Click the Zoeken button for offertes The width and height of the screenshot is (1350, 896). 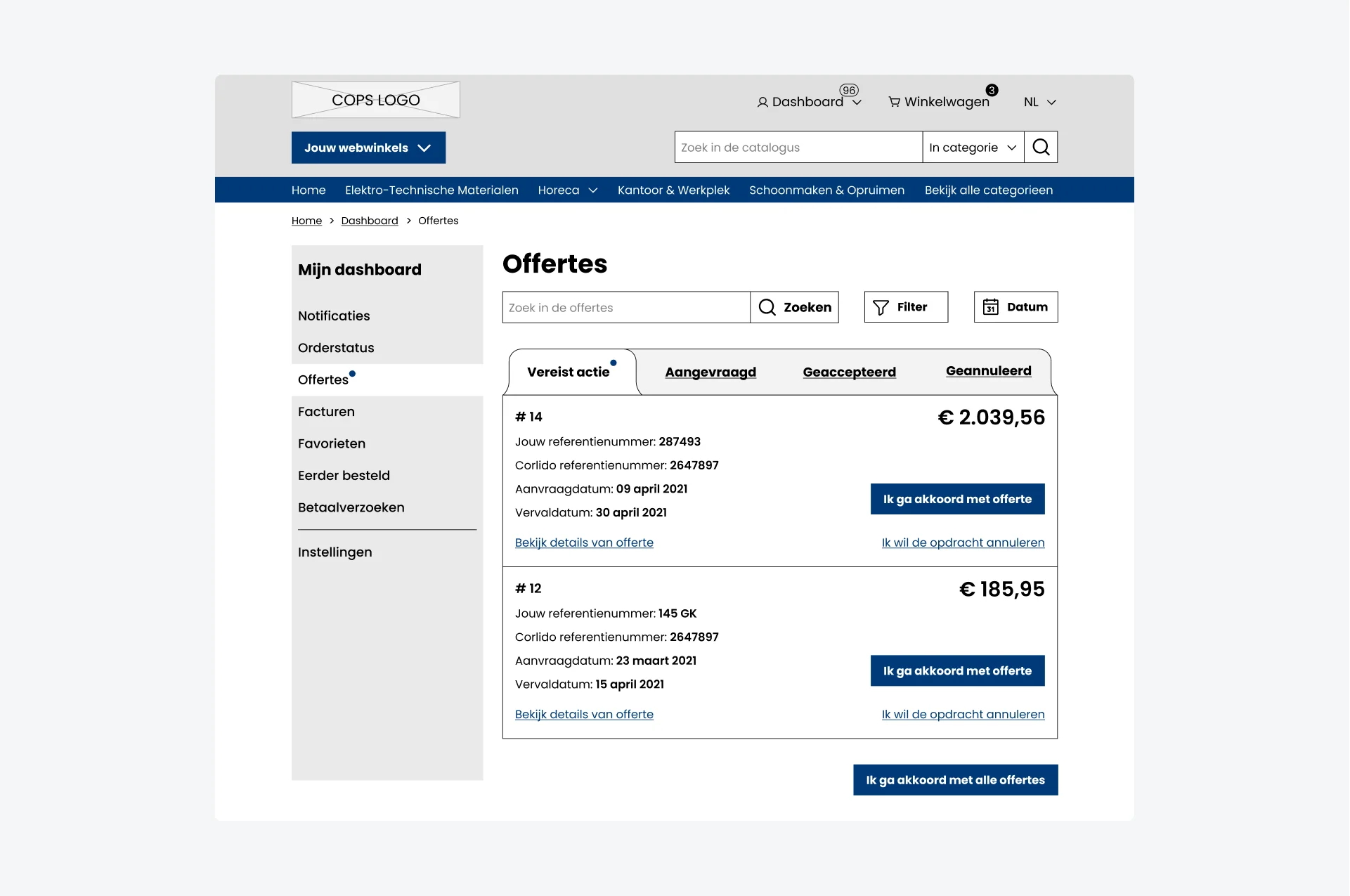tap(795, 307)
